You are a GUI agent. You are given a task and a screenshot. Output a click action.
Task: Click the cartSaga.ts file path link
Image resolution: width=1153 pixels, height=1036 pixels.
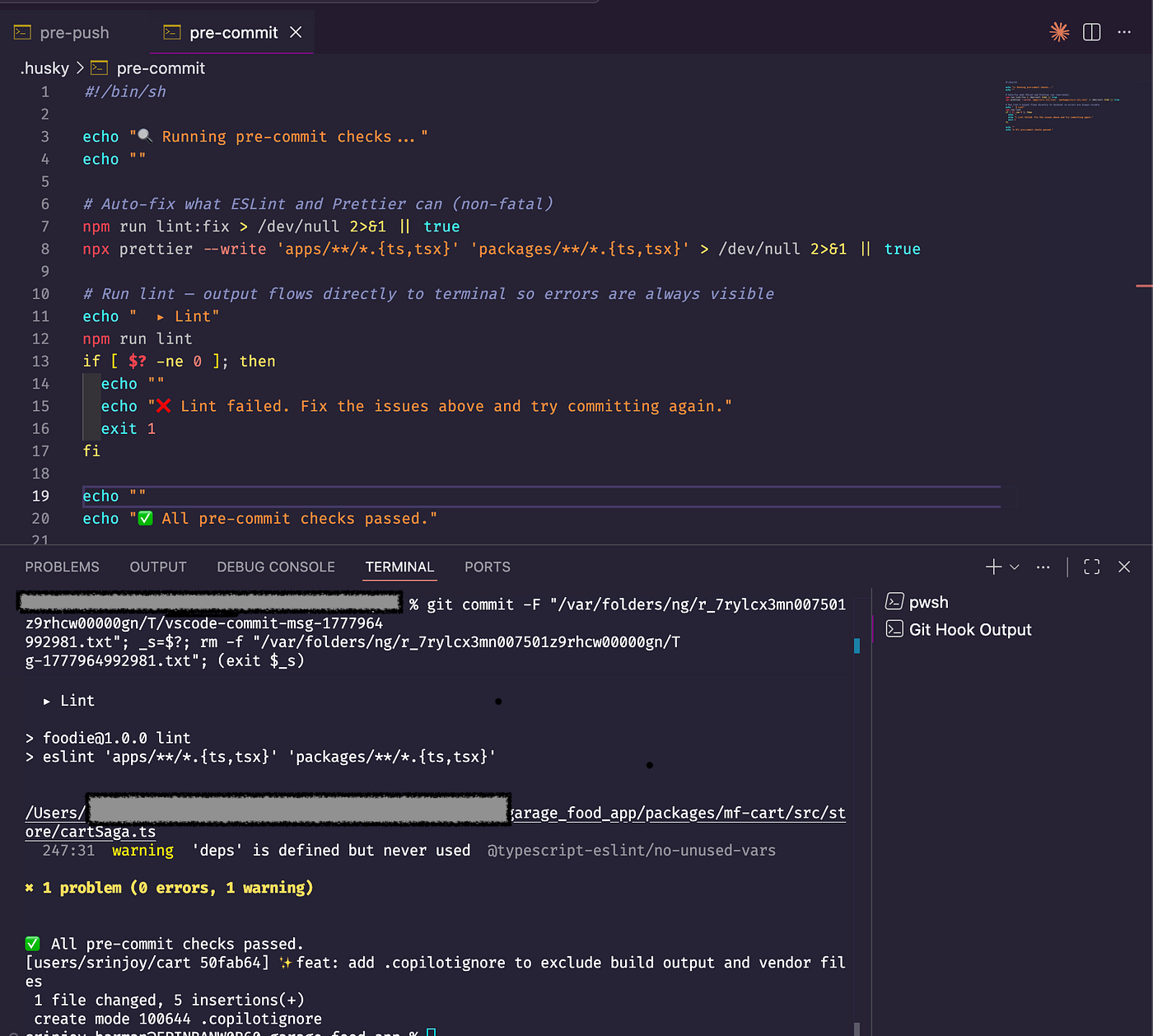click(x=436, y=822)
